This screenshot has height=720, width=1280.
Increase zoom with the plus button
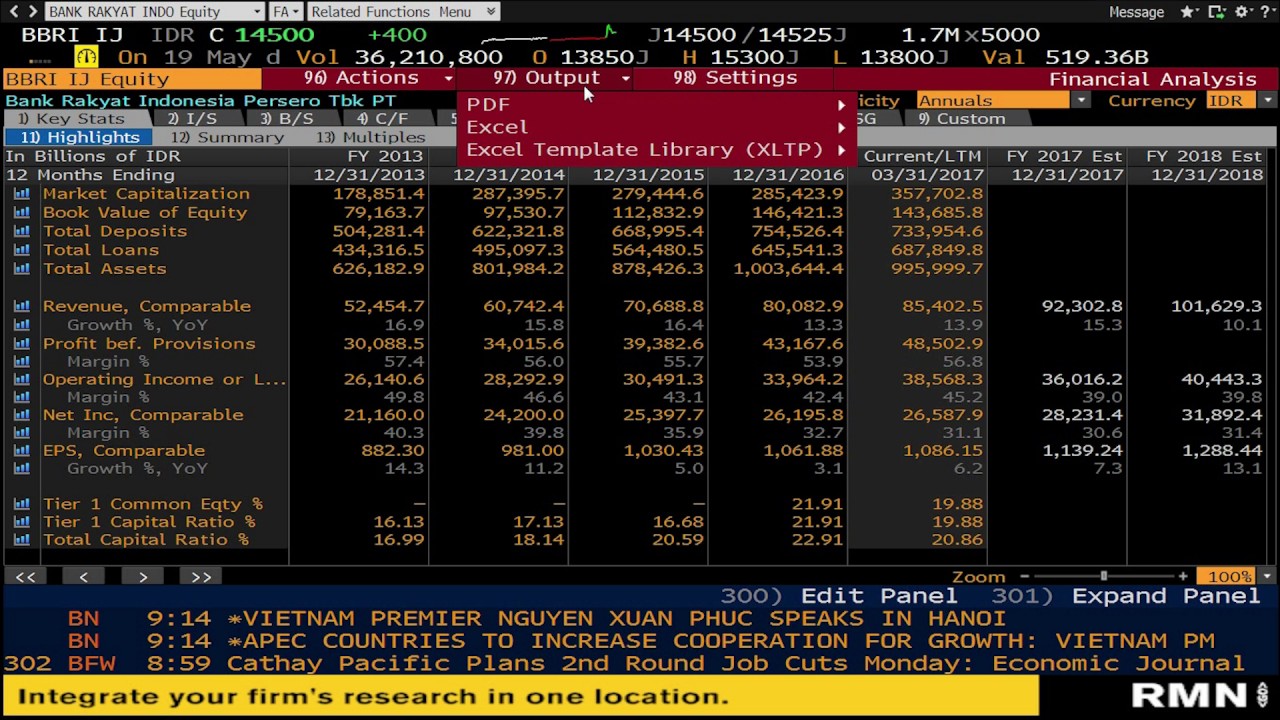pos(1183,577)
